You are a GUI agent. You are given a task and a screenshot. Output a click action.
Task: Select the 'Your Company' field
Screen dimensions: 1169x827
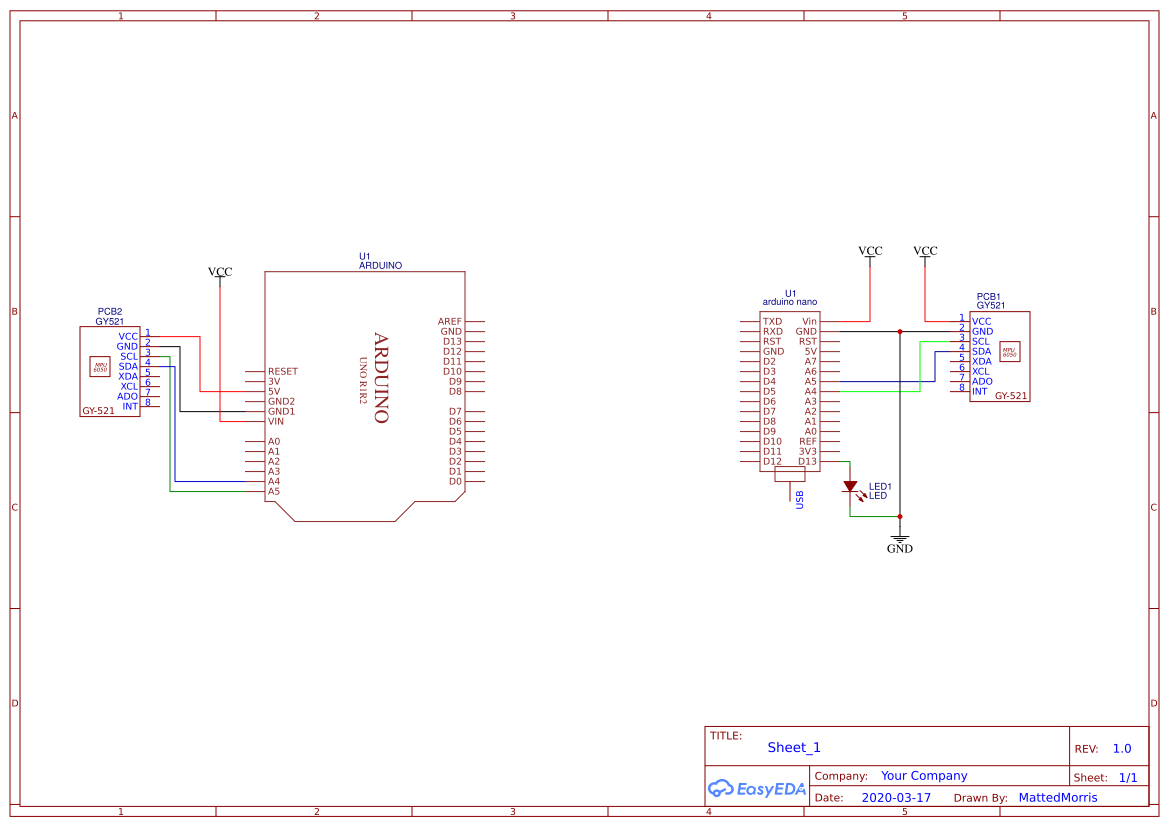tap(924, 776)
